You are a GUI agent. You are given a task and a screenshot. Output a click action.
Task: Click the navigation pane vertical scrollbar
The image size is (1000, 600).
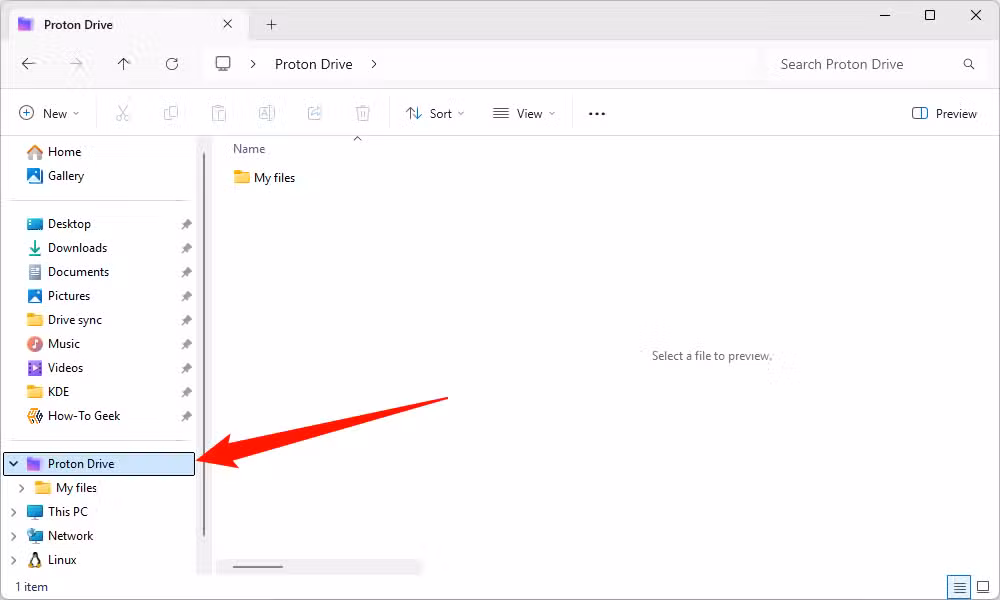(204, 344)
